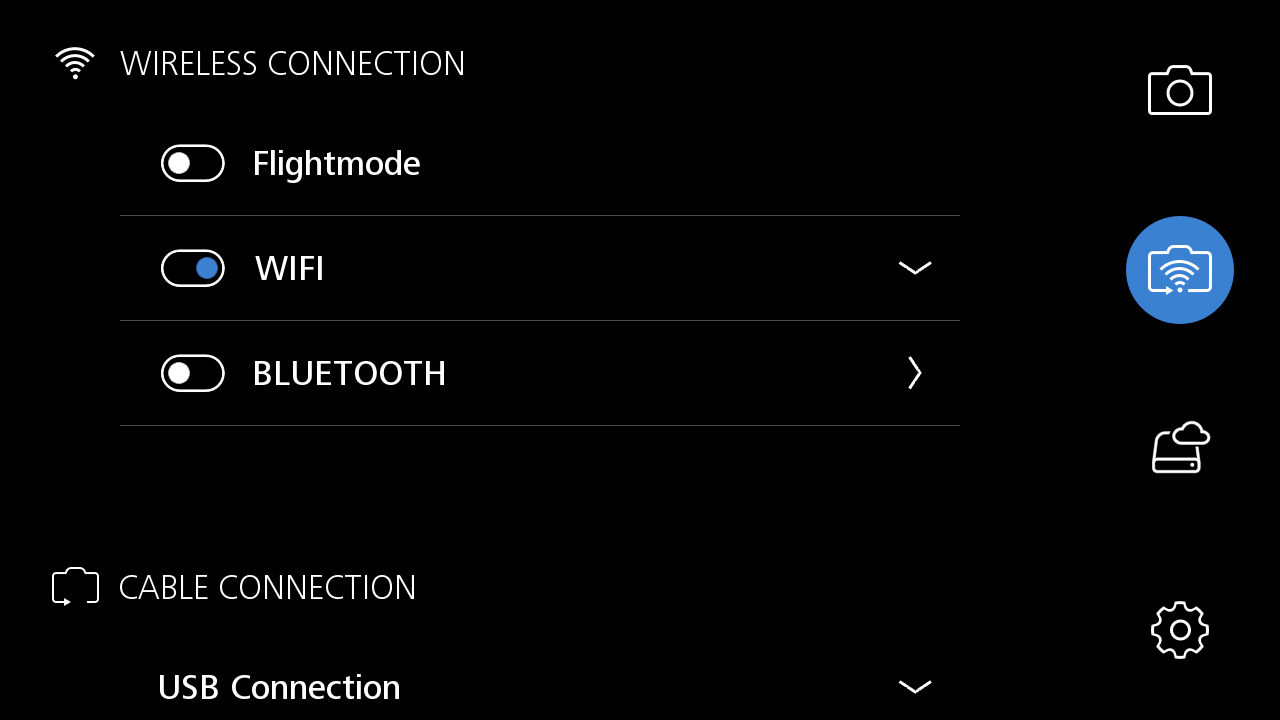This screenshot has width=1280, height=720.
Task: Click the Flightmode label
Action: [x=336, y=163]
